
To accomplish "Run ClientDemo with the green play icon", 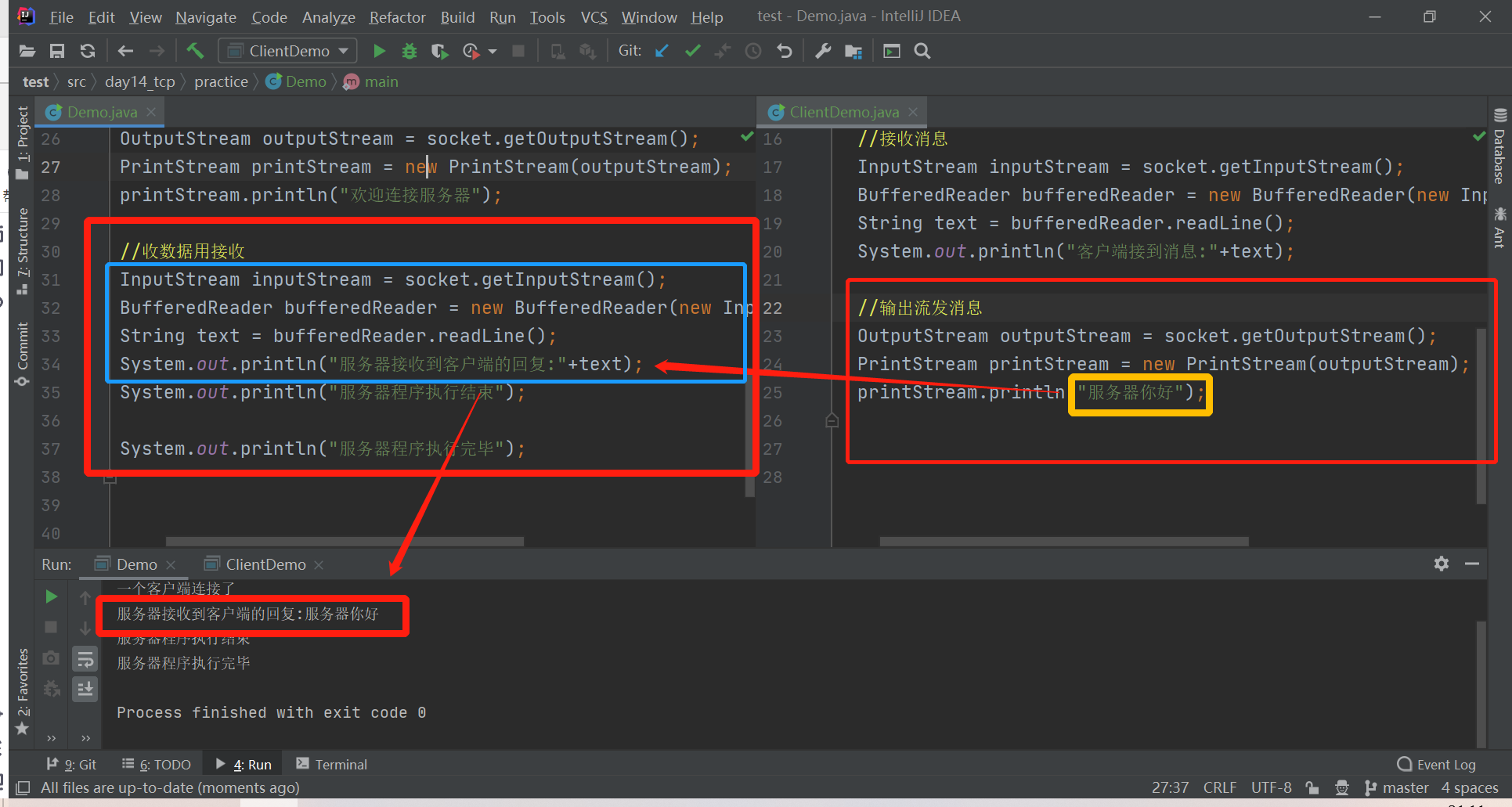I will tap(380, 51).
